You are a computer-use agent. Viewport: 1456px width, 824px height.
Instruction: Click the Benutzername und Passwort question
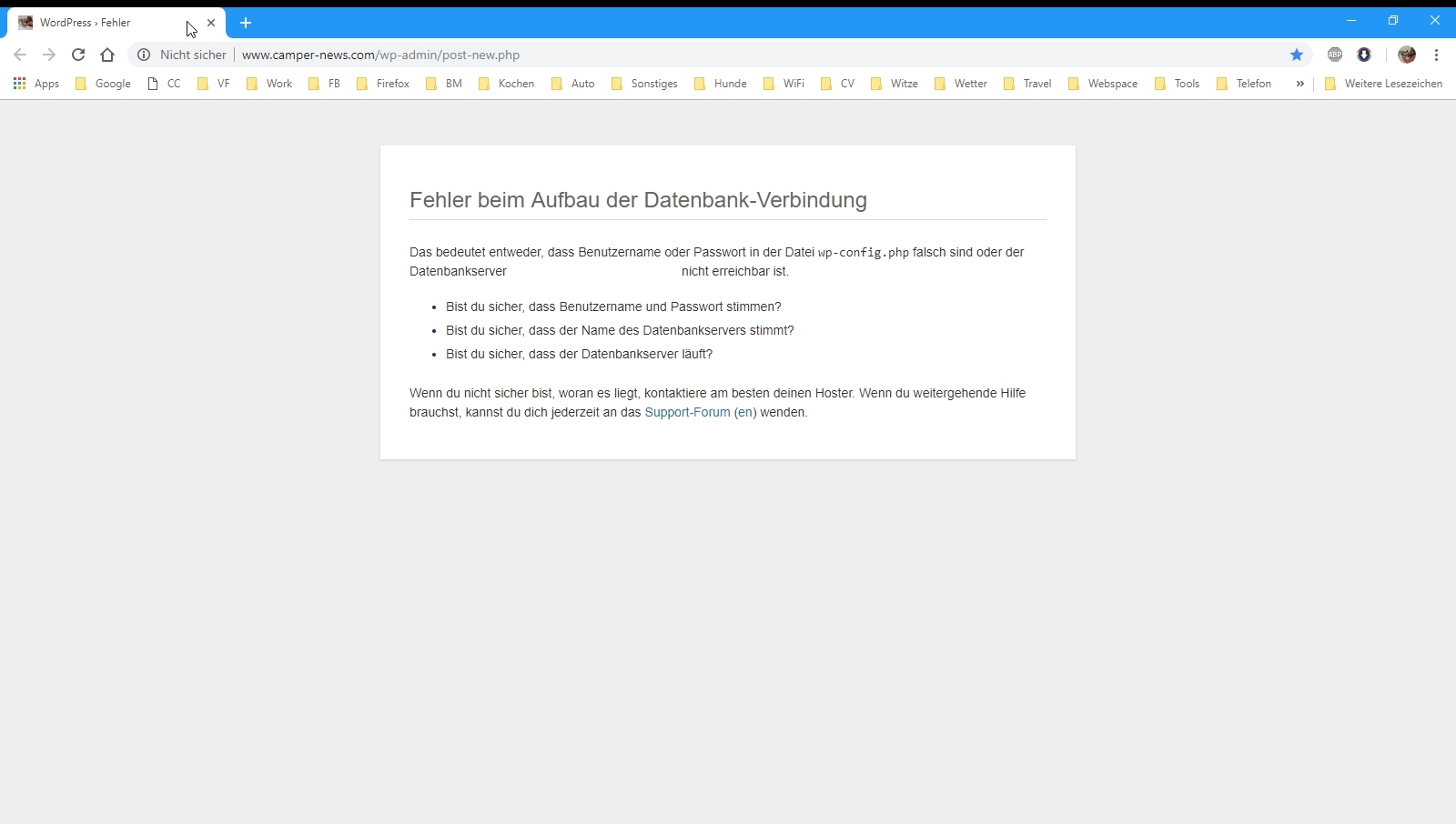click(613, 307)
